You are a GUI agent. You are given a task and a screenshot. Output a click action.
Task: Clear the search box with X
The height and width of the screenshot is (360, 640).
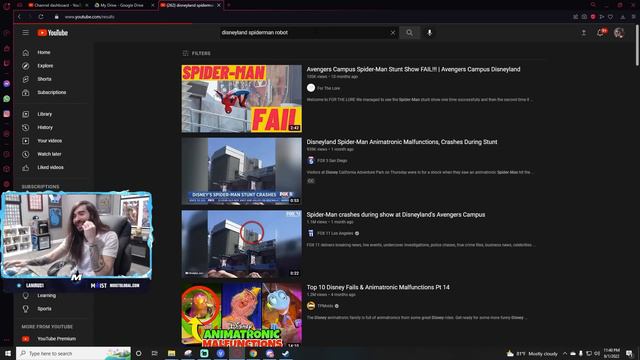(393, 33)
